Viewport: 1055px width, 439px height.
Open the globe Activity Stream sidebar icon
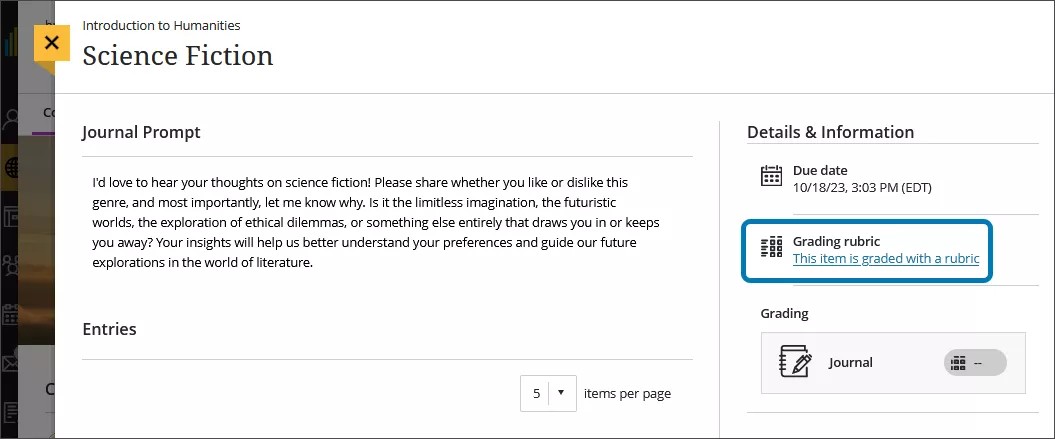[12, 167]
